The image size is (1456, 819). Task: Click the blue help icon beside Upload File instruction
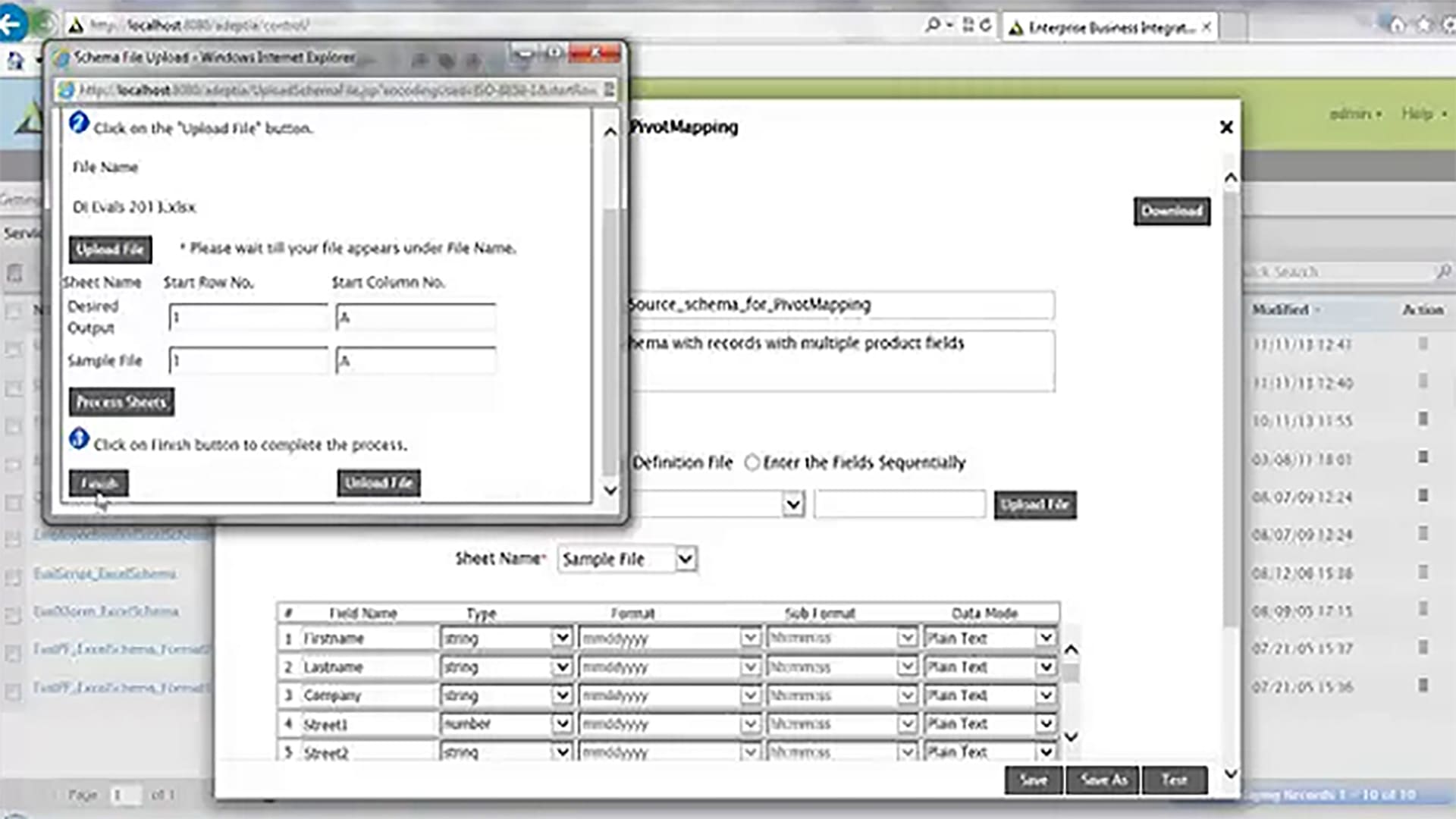[x=79, y=123]
